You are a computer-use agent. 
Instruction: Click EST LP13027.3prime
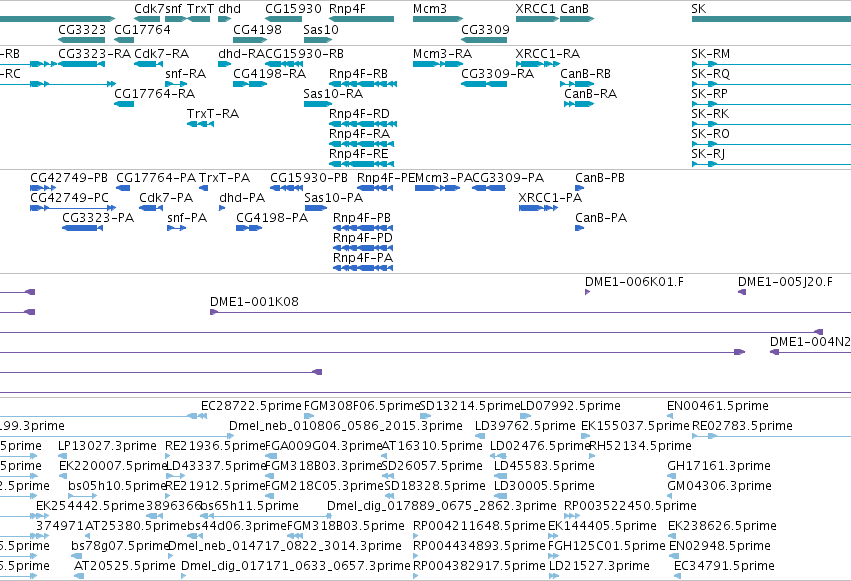pos(107,446)
